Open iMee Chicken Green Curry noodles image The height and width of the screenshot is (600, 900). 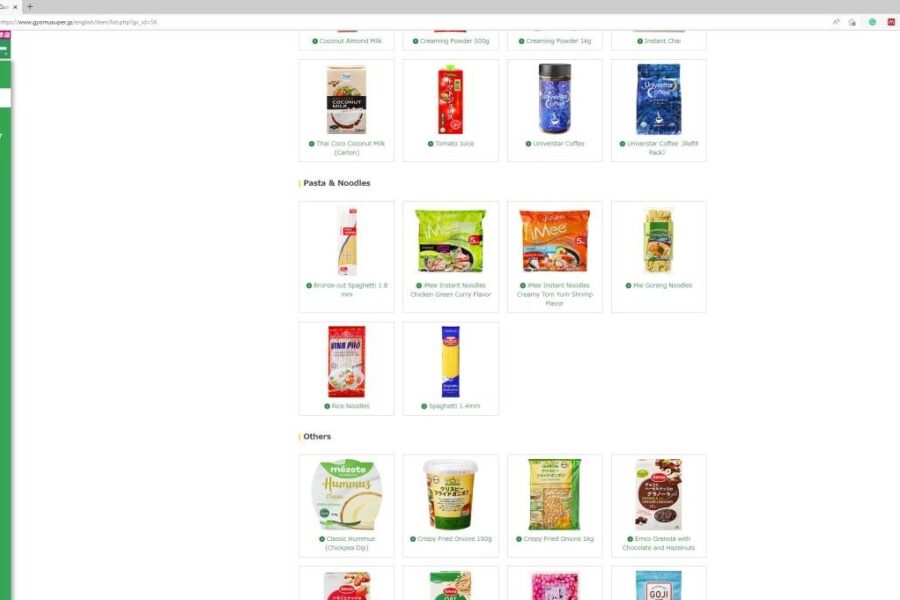451,241
